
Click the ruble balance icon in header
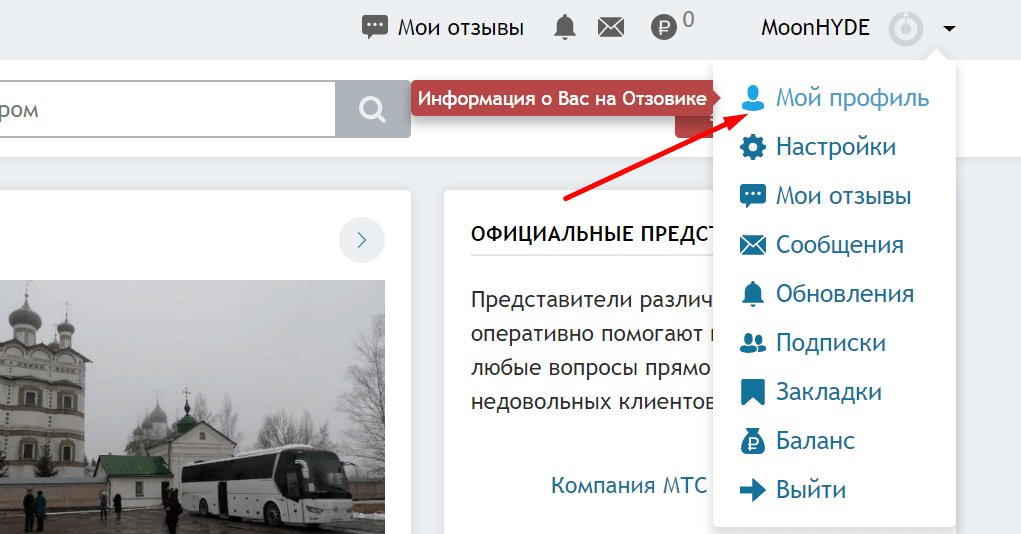pos(664,28)
